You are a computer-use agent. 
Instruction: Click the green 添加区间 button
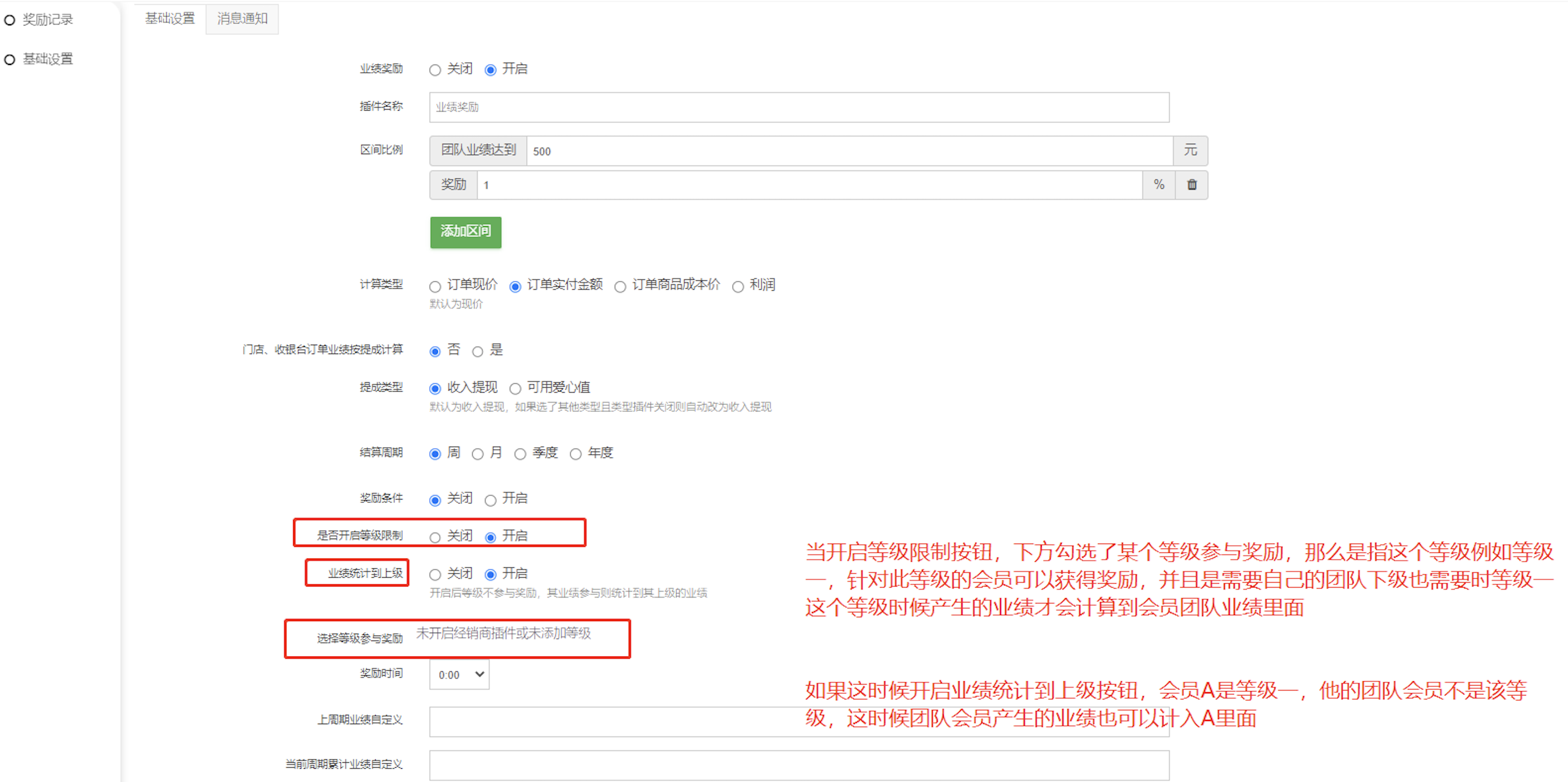pyautogui.click(x=465, y=232)
